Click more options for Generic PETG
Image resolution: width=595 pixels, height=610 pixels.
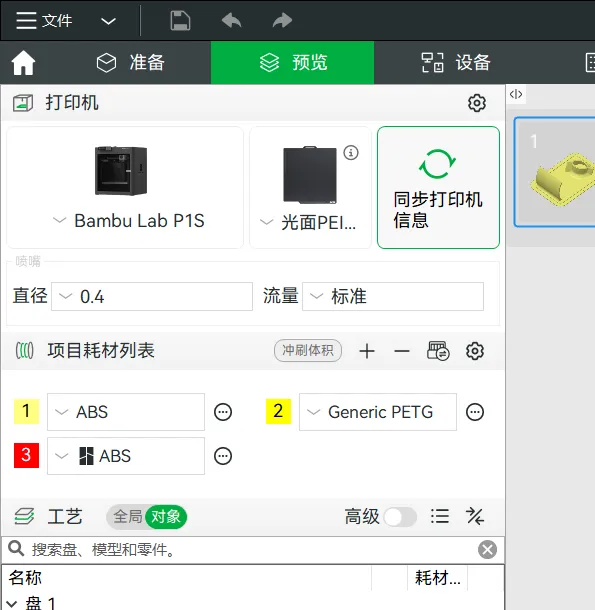[475, 412]
